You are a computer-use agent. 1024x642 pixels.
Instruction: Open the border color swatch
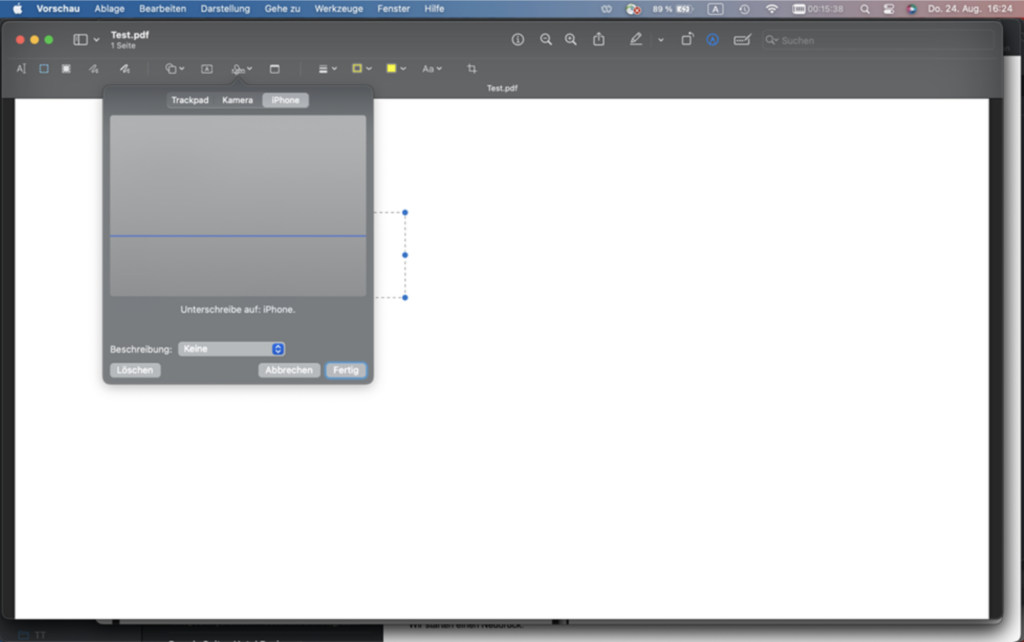coord(362,69)
